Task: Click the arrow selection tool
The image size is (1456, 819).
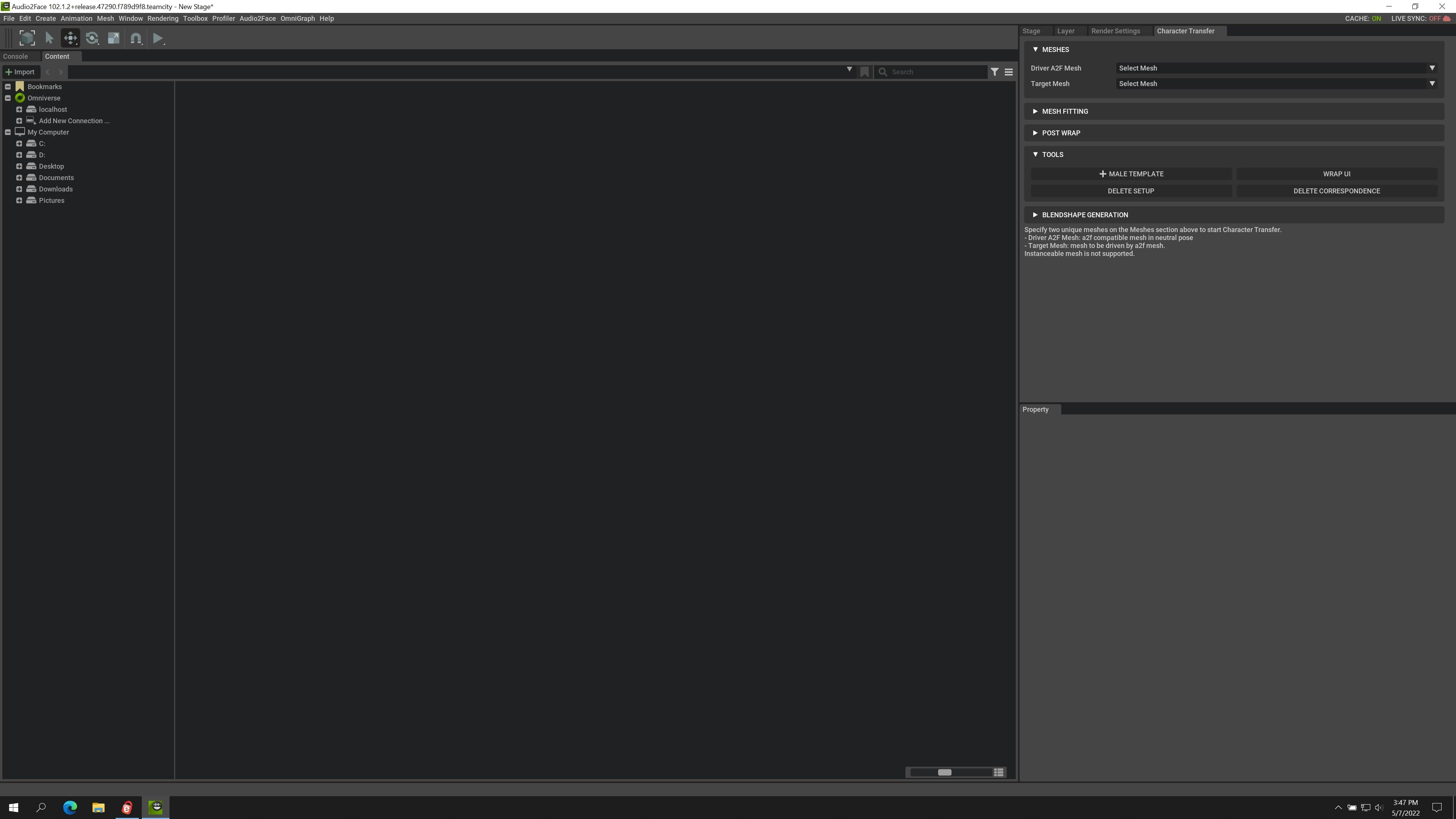Action: point(49,38)
